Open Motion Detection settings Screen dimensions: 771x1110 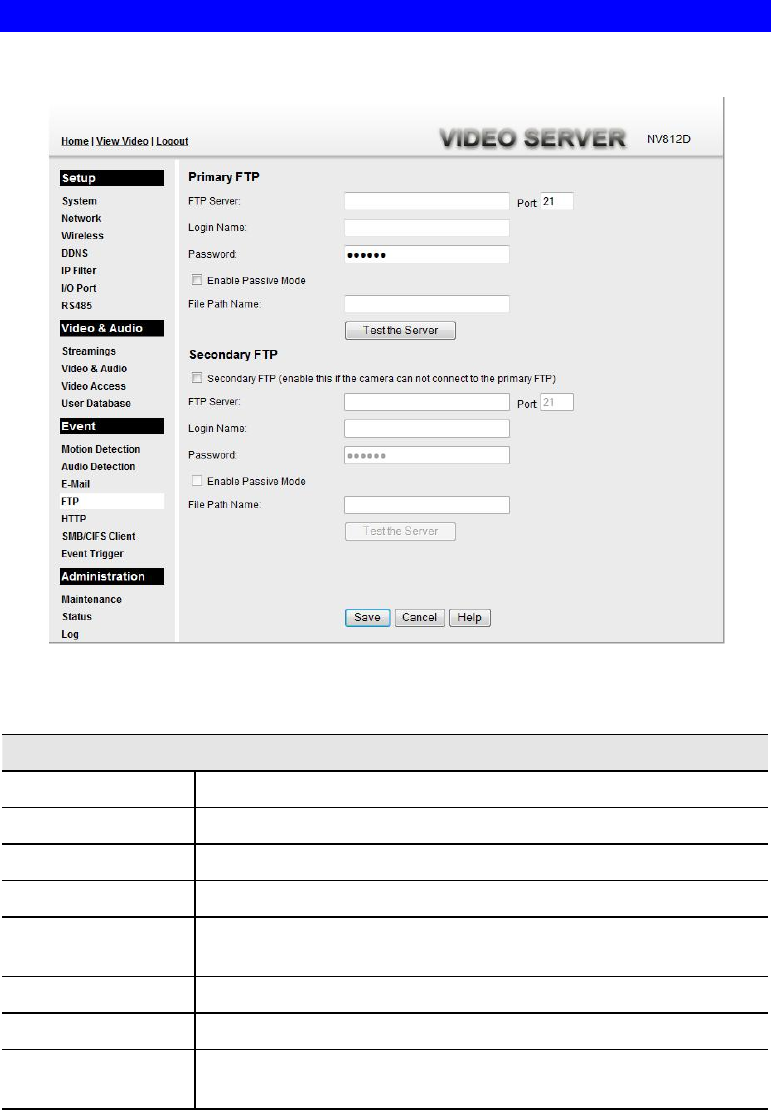[101, 450]
